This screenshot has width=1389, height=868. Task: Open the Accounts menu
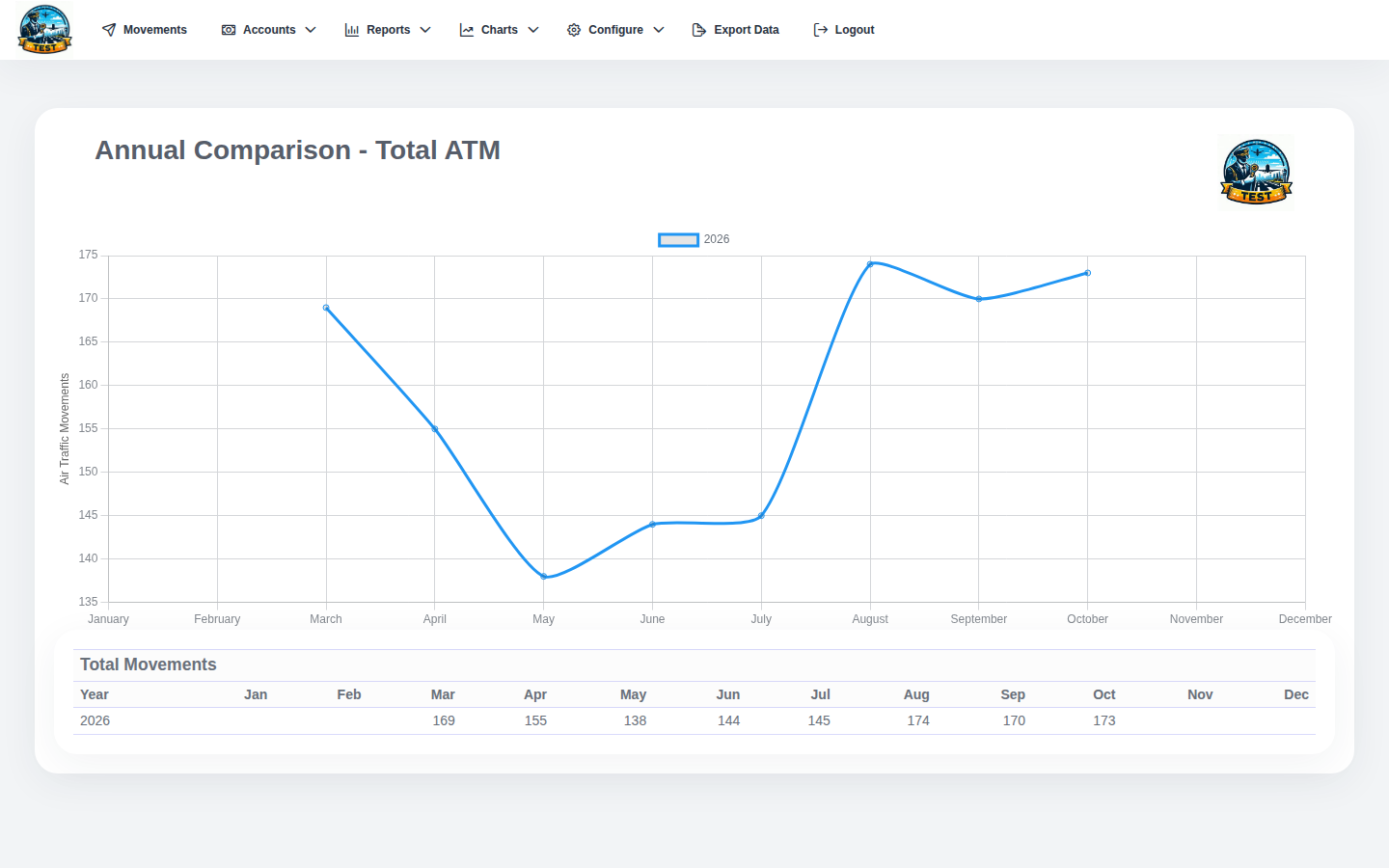click(x=269, y=30)
